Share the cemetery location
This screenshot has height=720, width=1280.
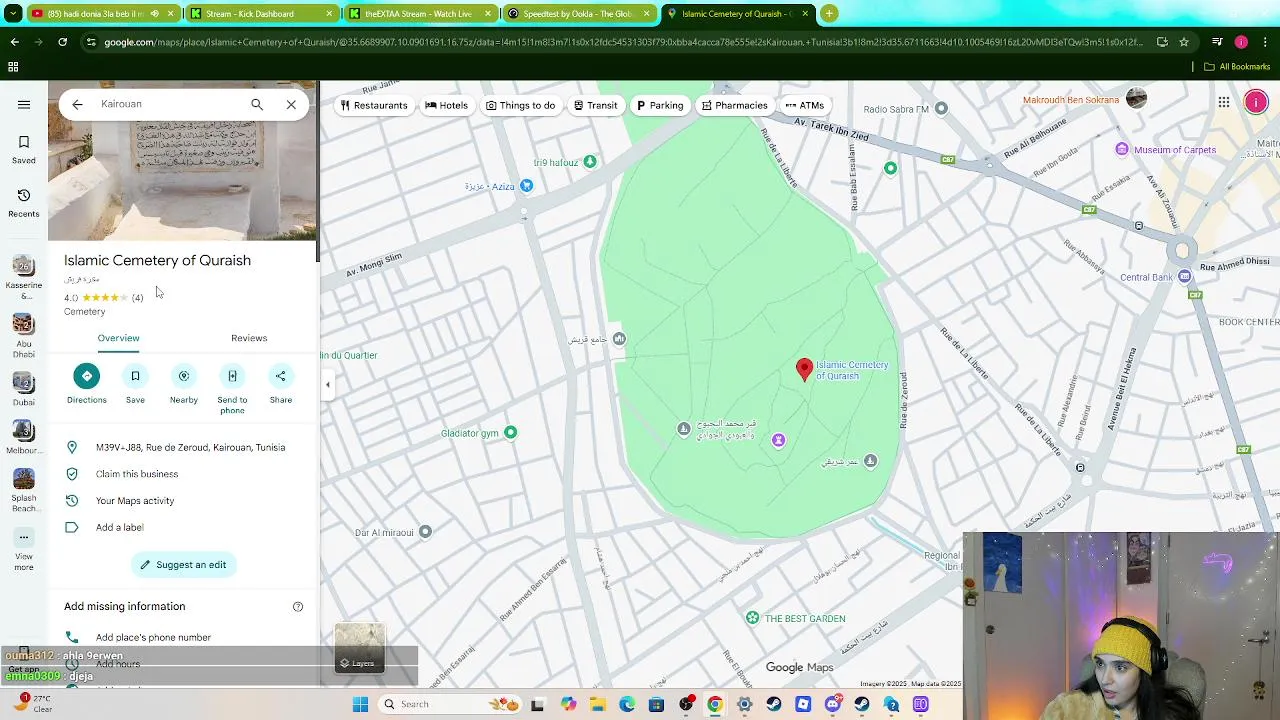coord(281,385)
